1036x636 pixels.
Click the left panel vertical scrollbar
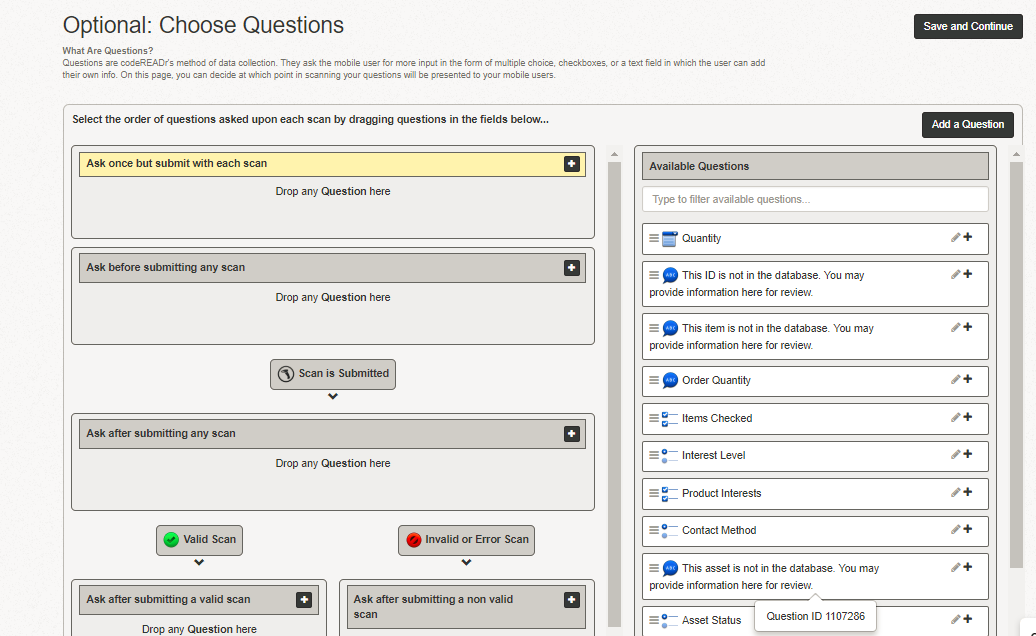(x=614, y=394)
